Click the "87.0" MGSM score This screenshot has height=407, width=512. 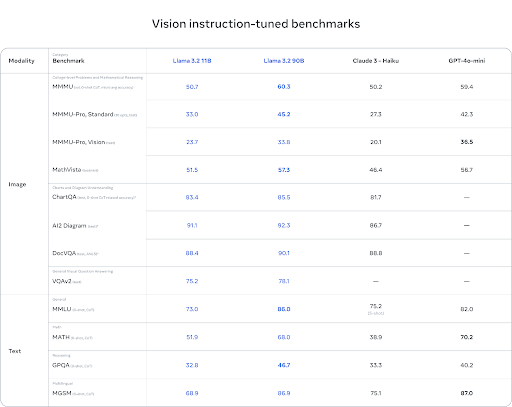[467, 393]
